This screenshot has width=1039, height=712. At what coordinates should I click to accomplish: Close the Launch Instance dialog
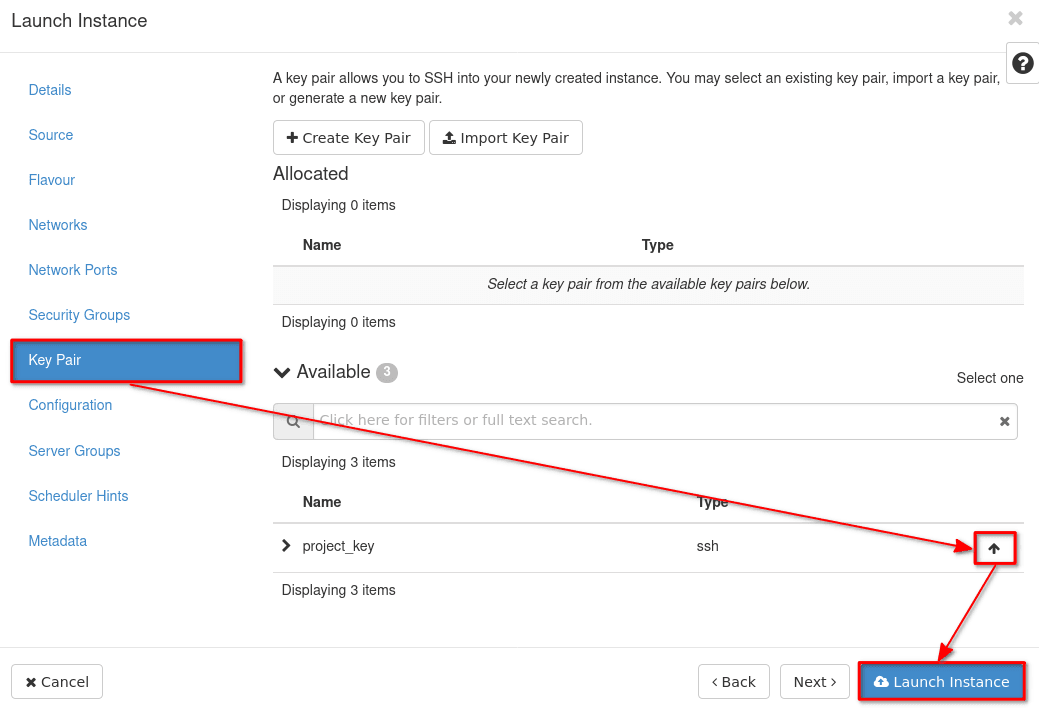1015,18
